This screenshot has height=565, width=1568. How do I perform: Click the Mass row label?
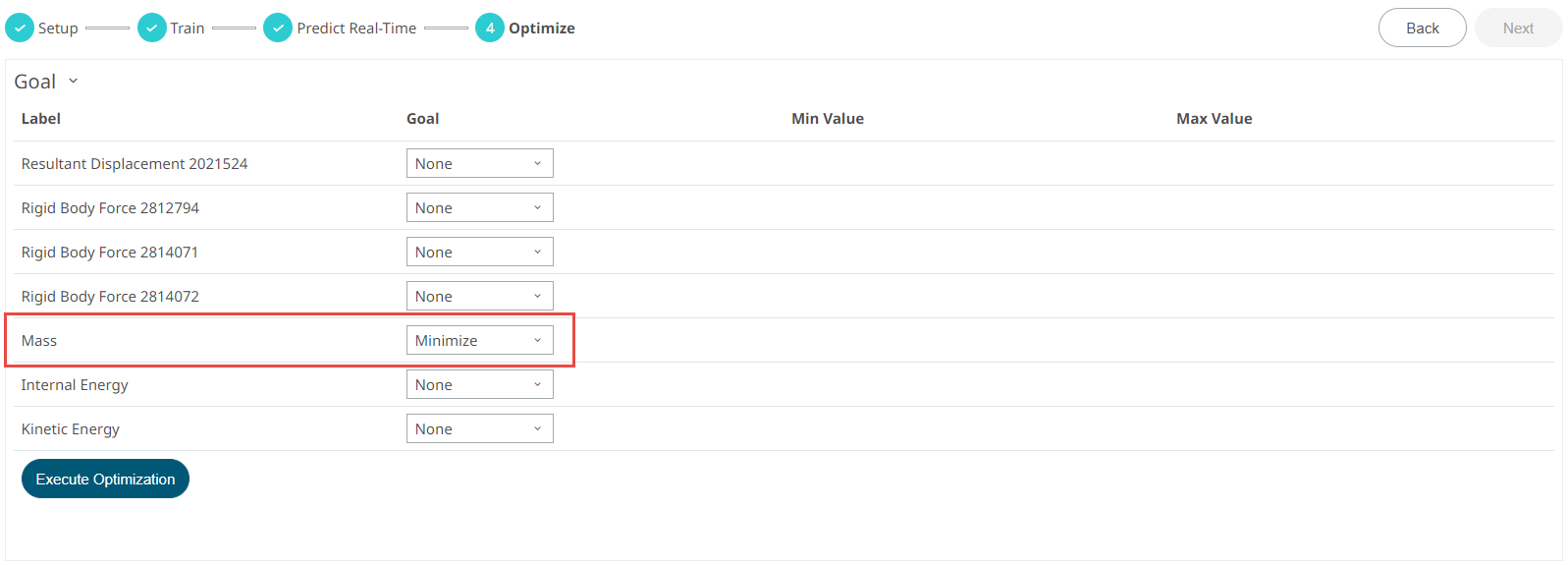coord(39,341)
